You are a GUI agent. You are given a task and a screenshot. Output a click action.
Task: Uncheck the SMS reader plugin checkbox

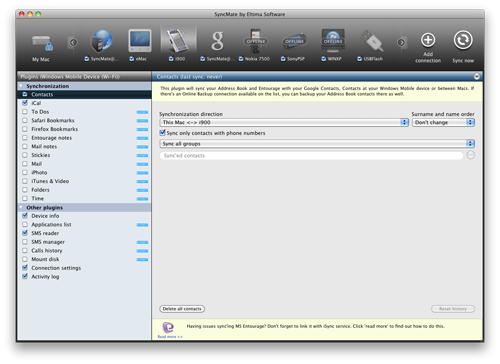click(25, 233)
